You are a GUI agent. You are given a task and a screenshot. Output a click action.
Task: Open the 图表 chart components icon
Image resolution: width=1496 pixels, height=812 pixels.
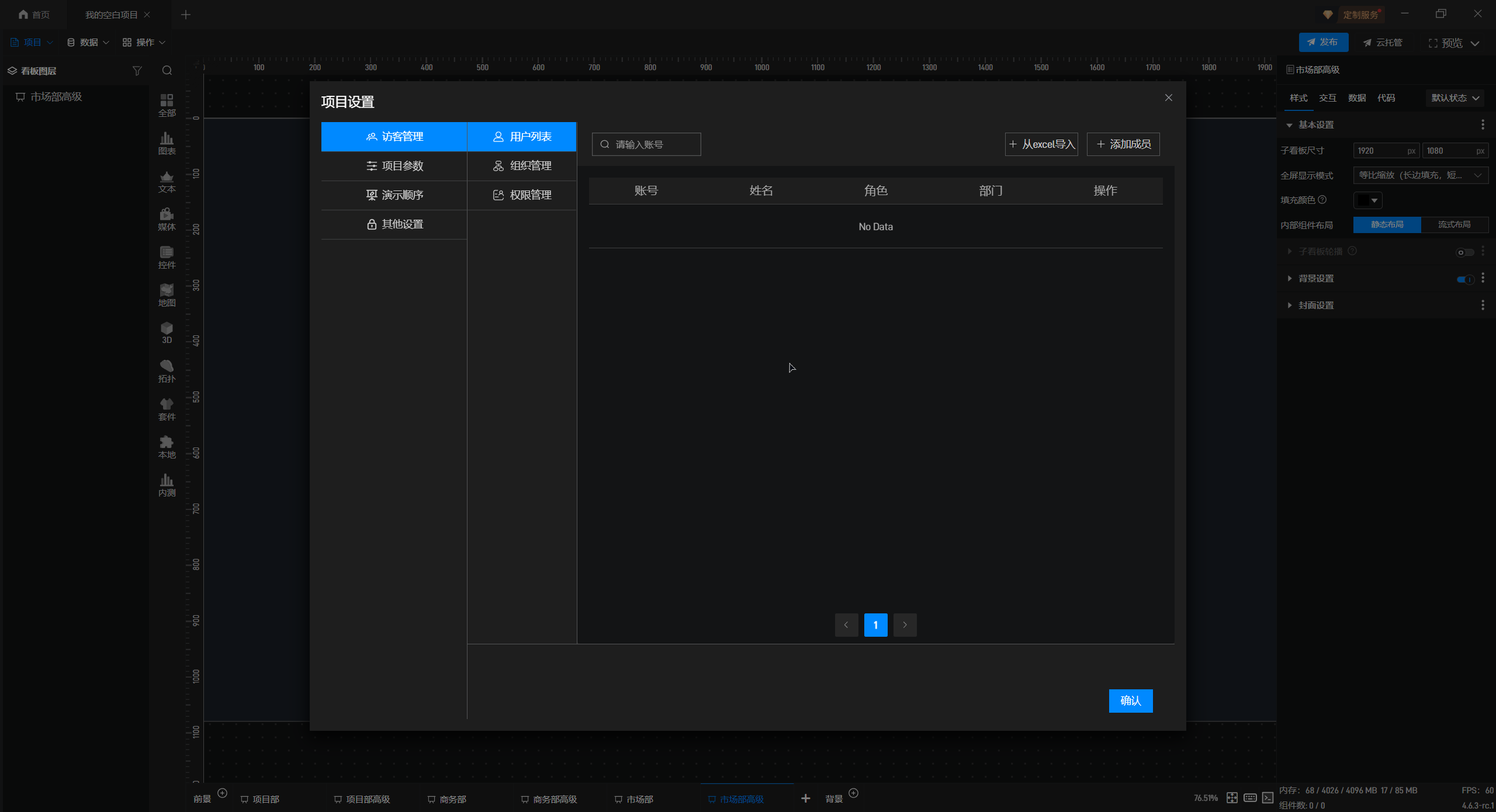click(x=167, y=143)
